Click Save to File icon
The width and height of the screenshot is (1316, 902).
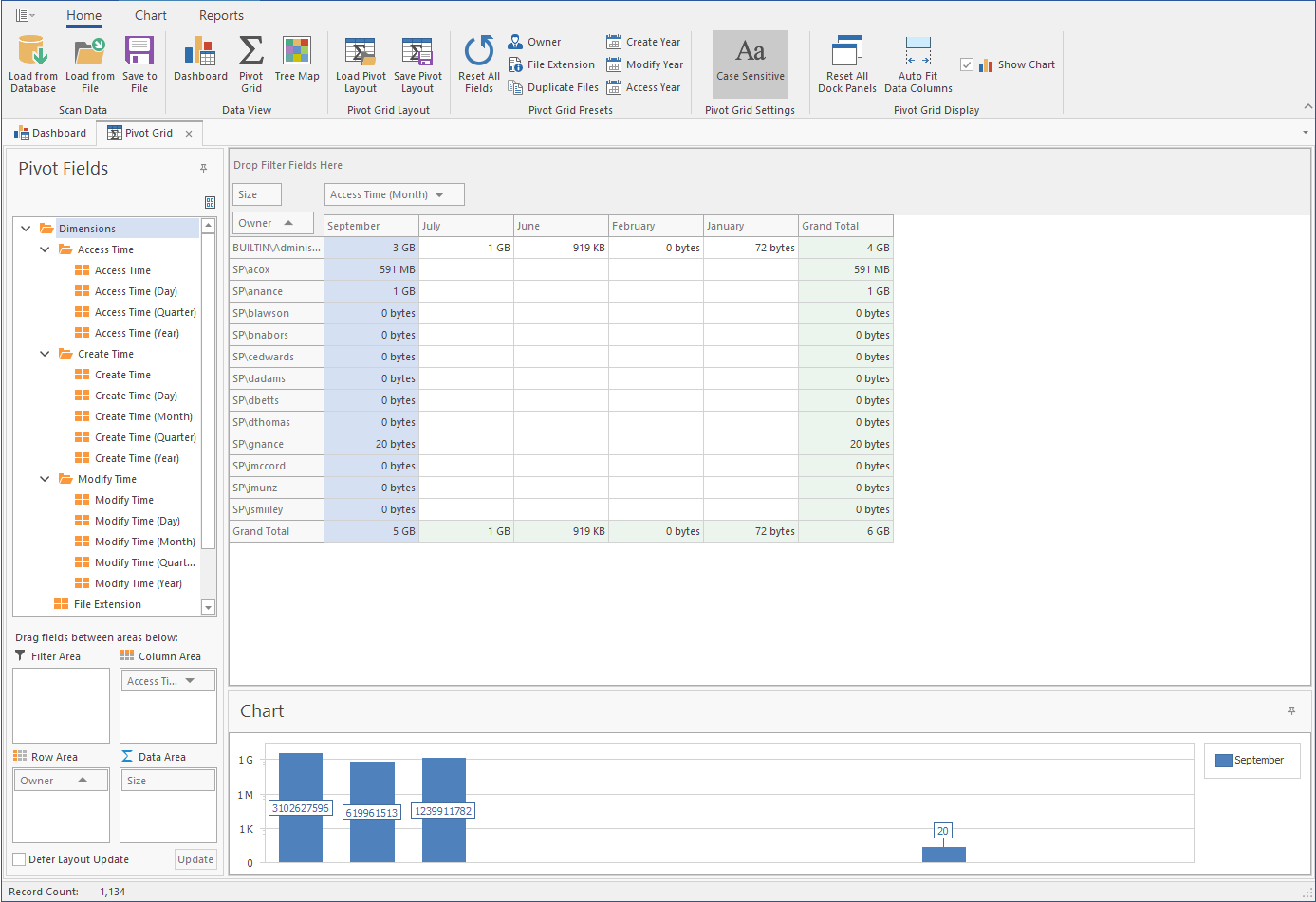click(x=139, y=53)
